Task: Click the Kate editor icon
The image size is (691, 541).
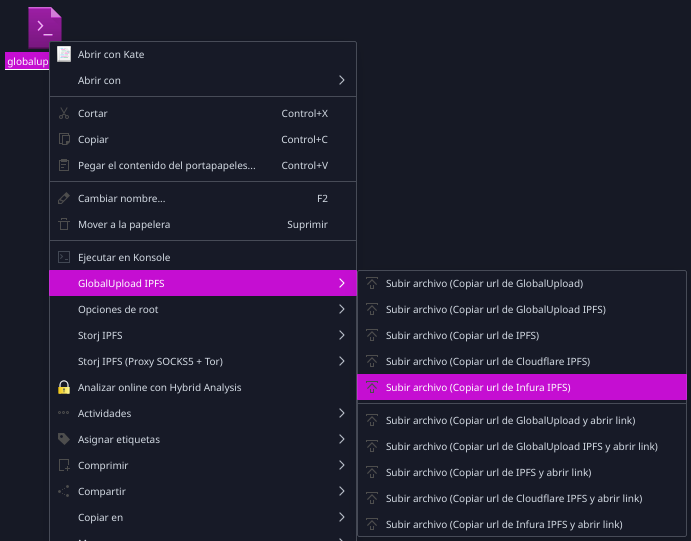Action: [64, 54]
